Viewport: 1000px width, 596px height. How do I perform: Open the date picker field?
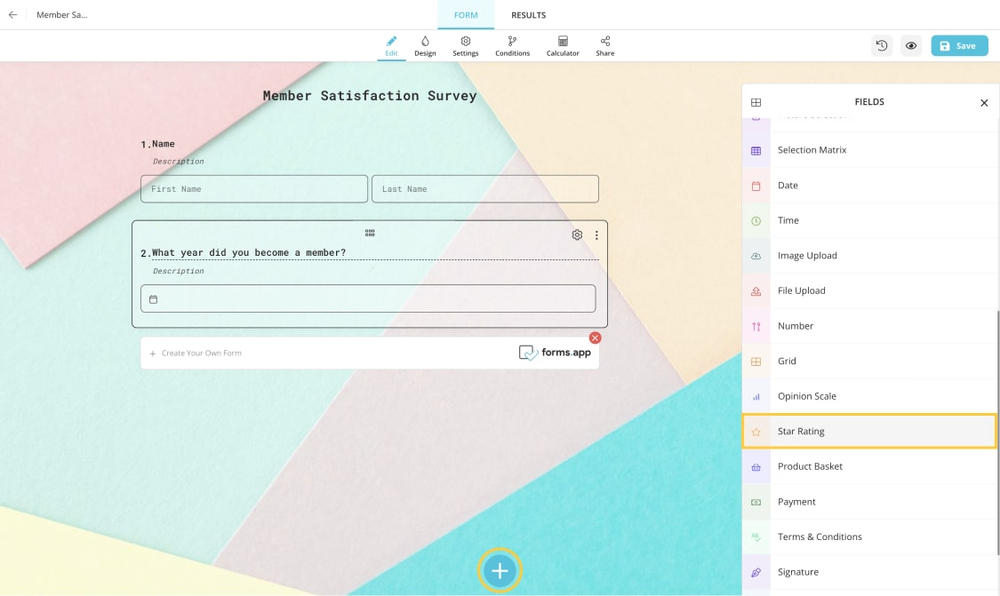coord(368,299)
